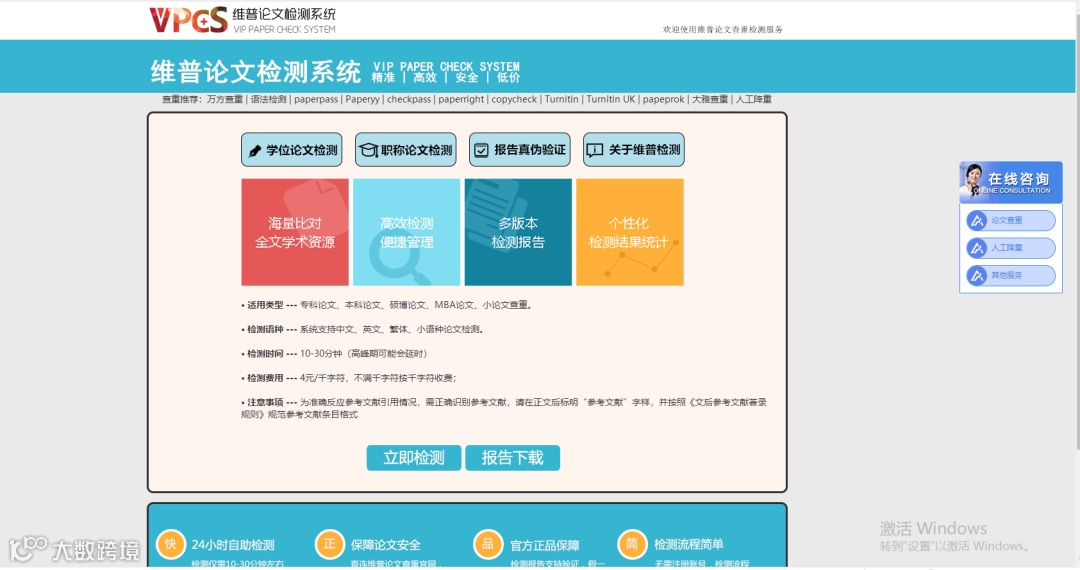1080x570 pixels.
Task: Click the VPCS logo
Action: [189, 19]
